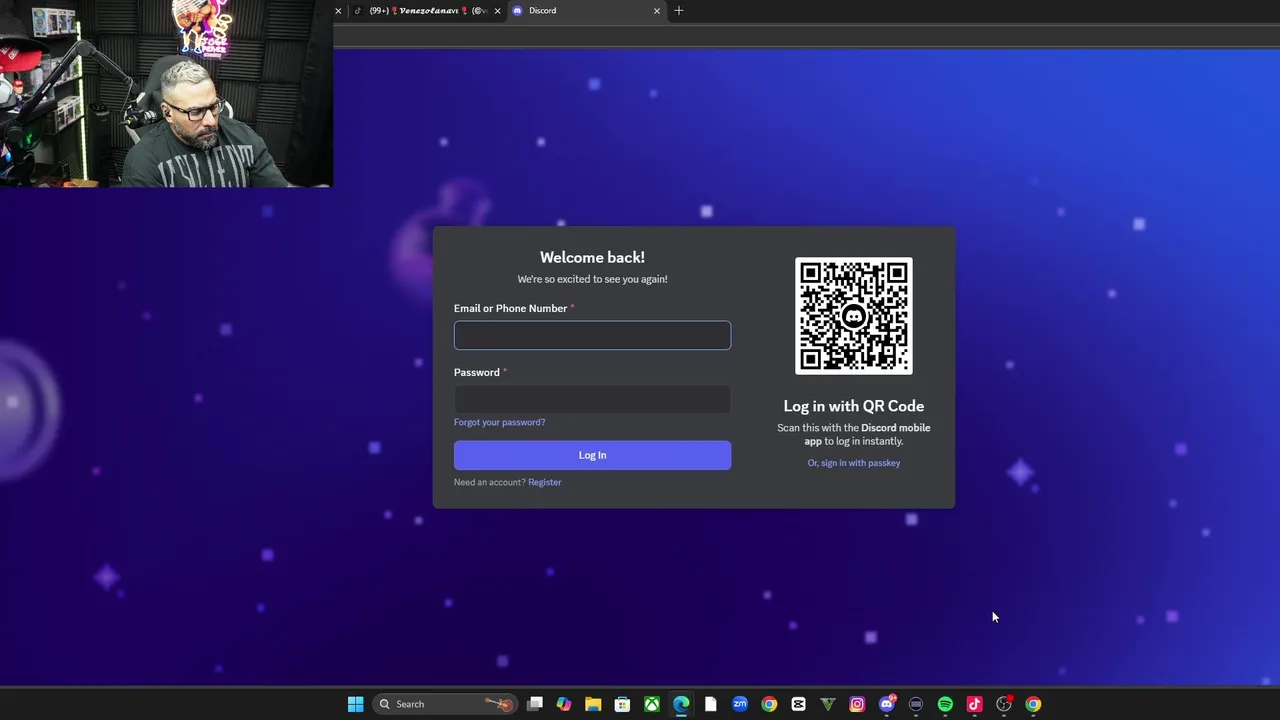Launch Spotify from the taskbar

[945, 704]
